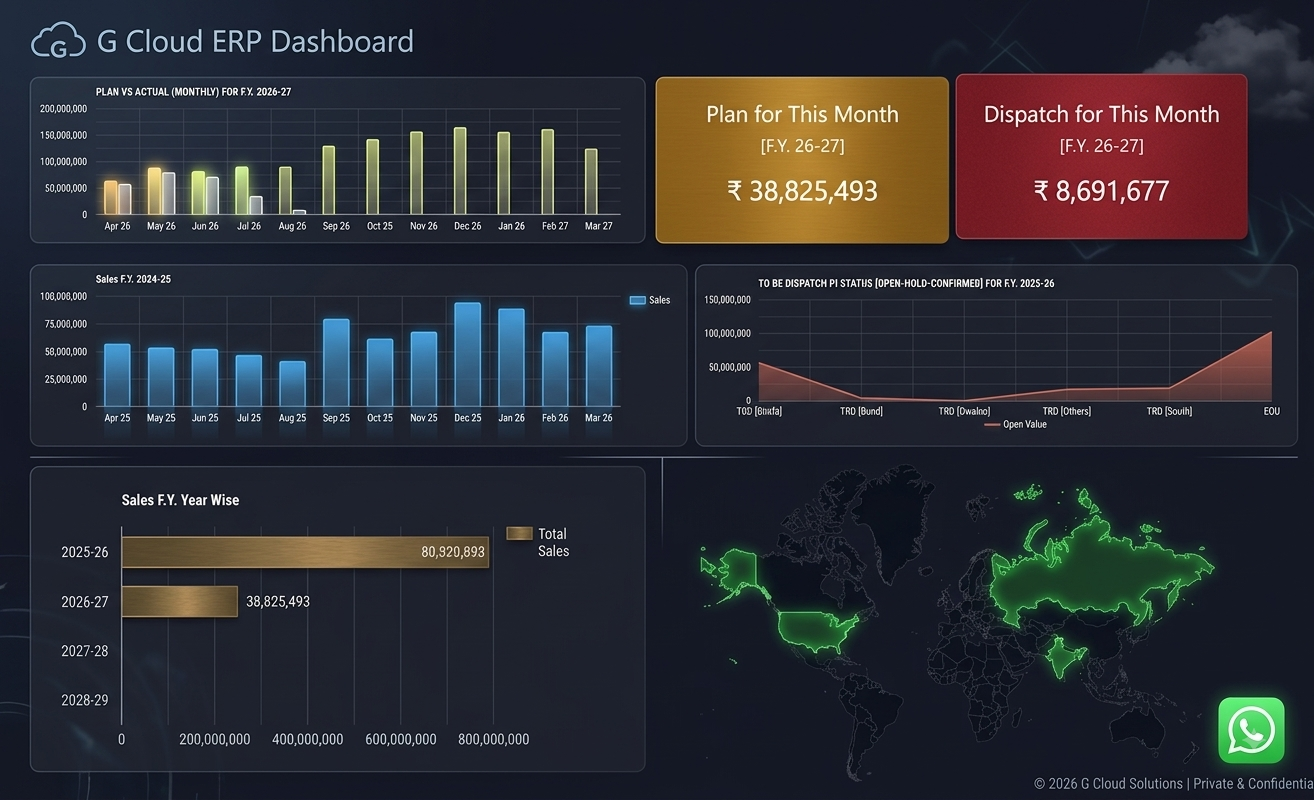The height and width of the screenshot is (800, 1314).
Task: Toggle the Total Sales legend swatch
Action: coord(519,534)
